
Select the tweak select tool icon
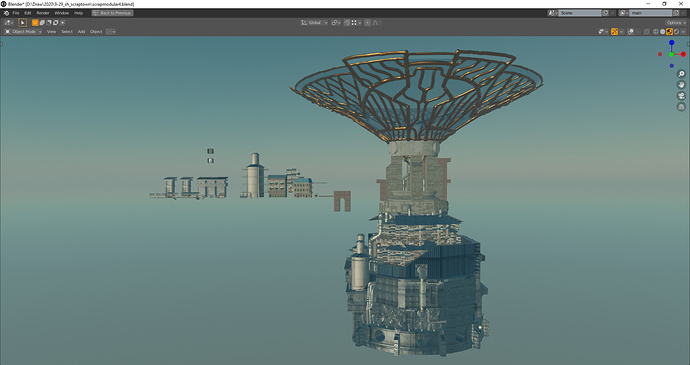point(22,22)
